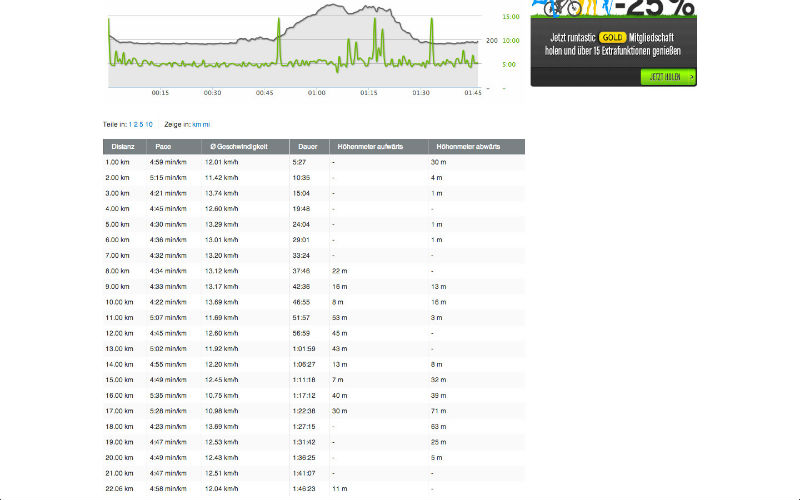Show distances in km
This screenshot has height=500, width=800.
pyautogui.click(x=196, y=124)
